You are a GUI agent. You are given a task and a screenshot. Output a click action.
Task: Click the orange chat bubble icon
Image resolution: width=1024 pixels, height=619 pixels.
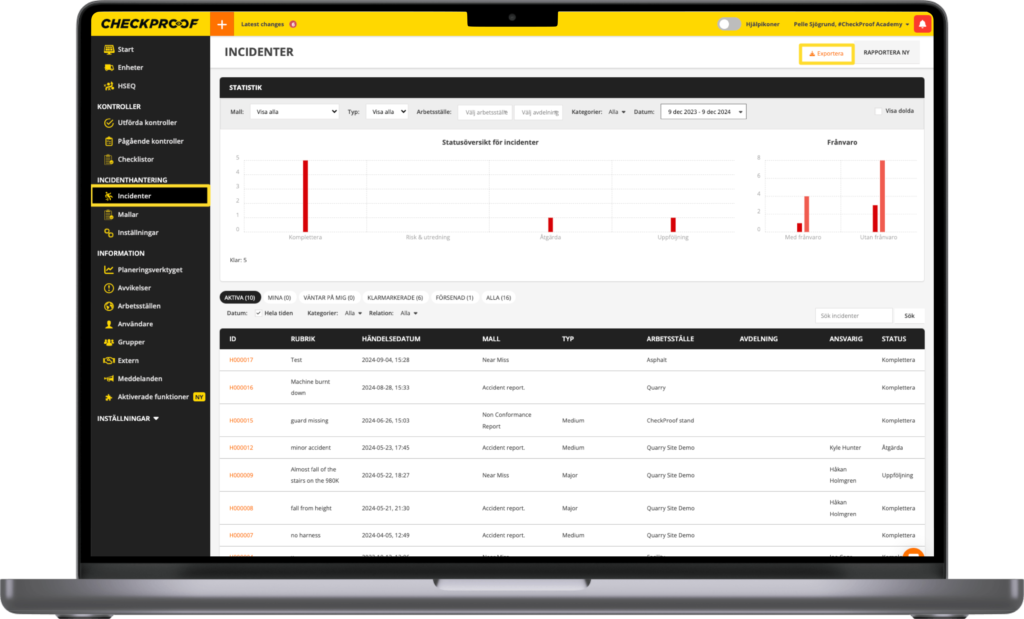[912, 557]
